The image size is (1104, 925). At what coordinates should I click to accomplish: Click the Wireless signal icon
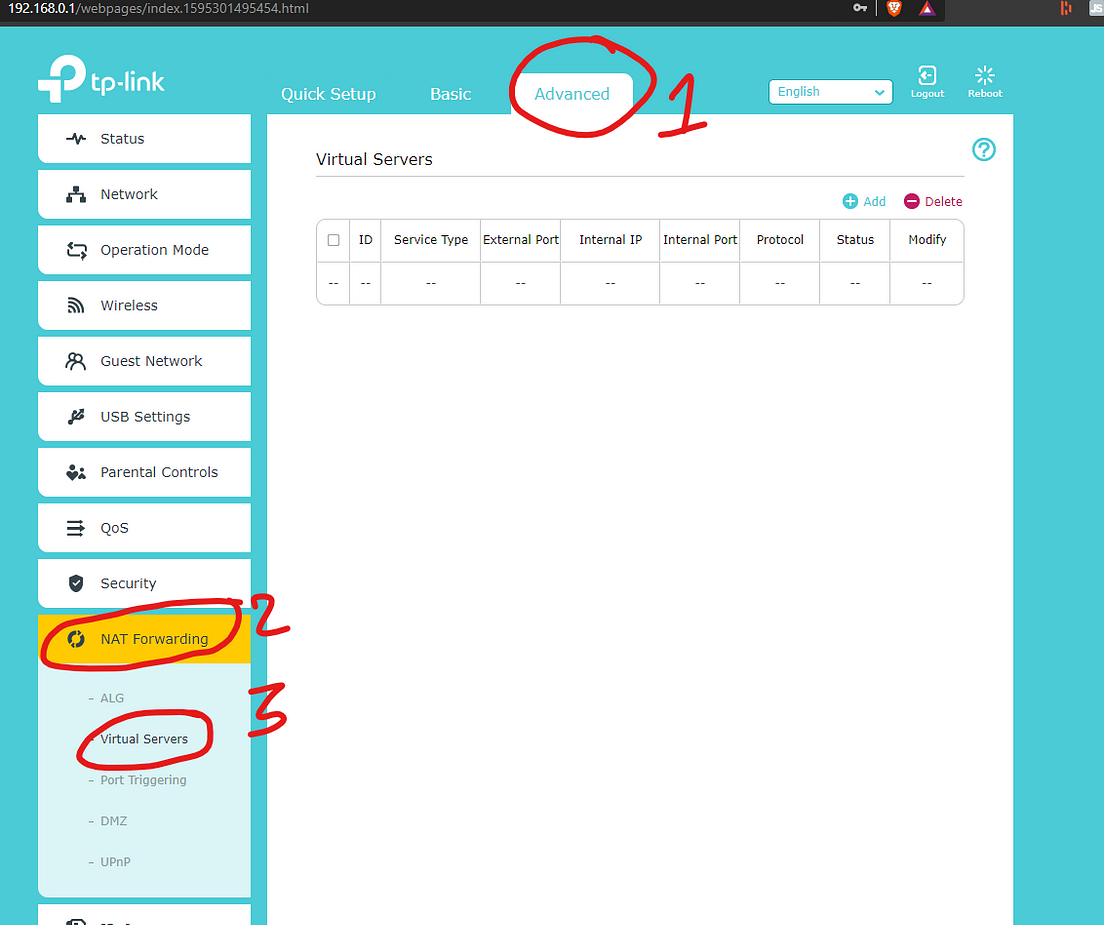point(75,306)
